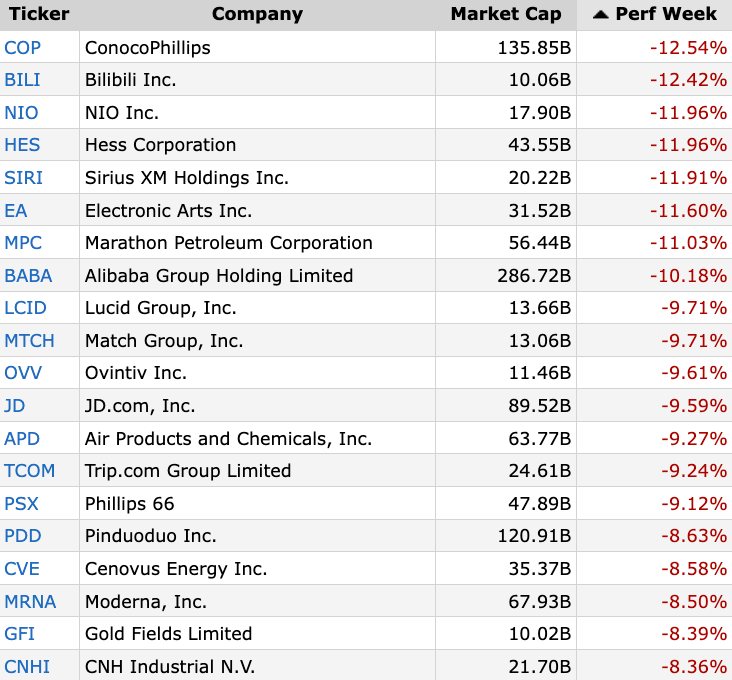
Task: Open the CNHI ticker link
Action: coord(27,667)
